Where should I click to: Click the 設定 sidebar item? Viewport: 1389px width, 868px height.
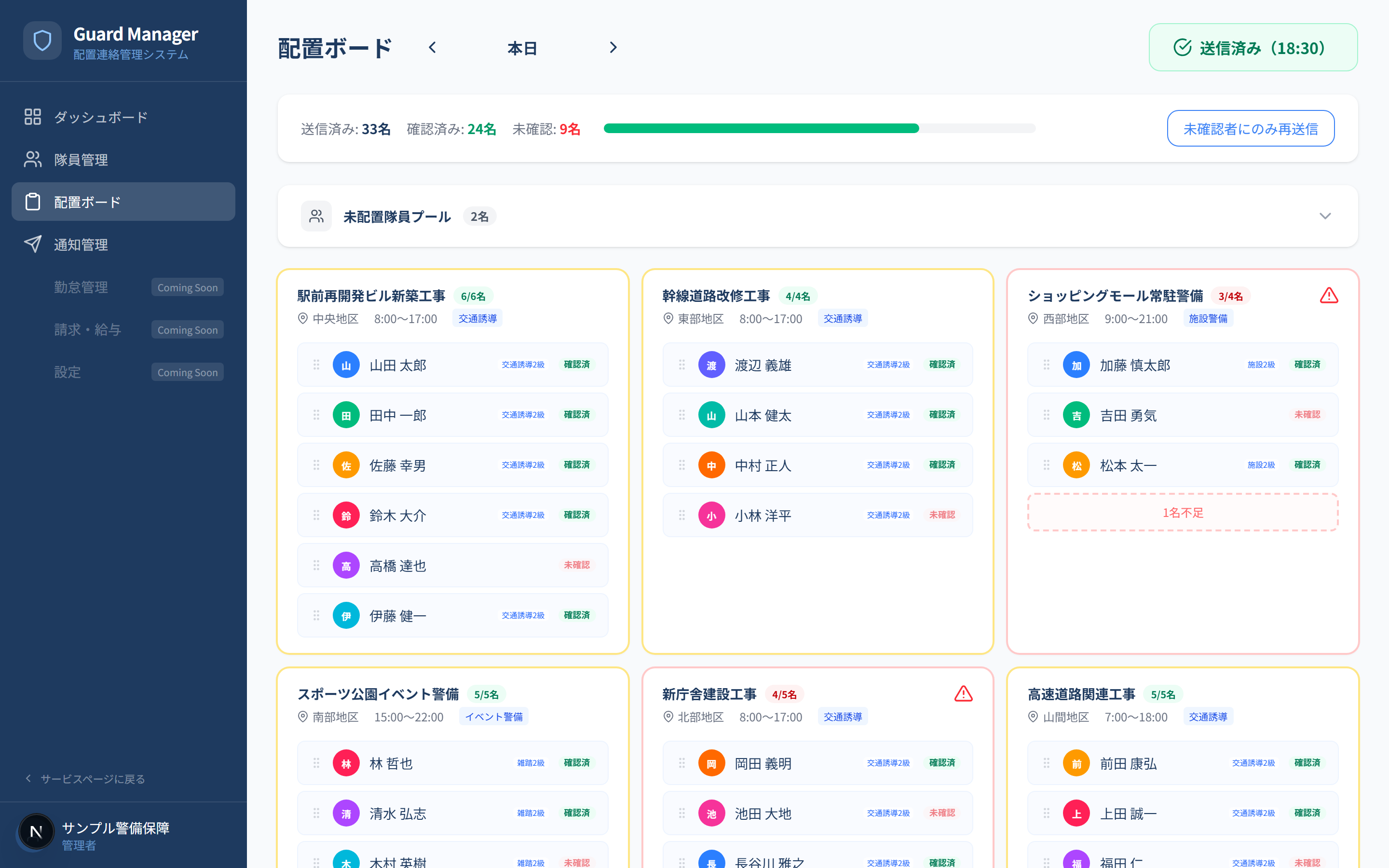123,372
